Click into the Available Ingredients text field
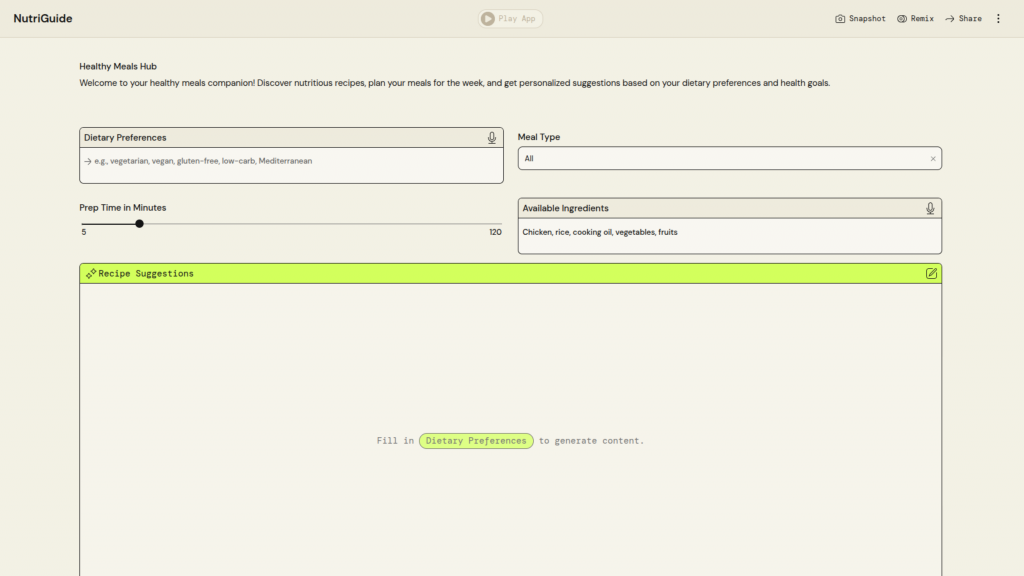Screen dimensions: 1024x576 pyautogui.click(x=728, y=236)
